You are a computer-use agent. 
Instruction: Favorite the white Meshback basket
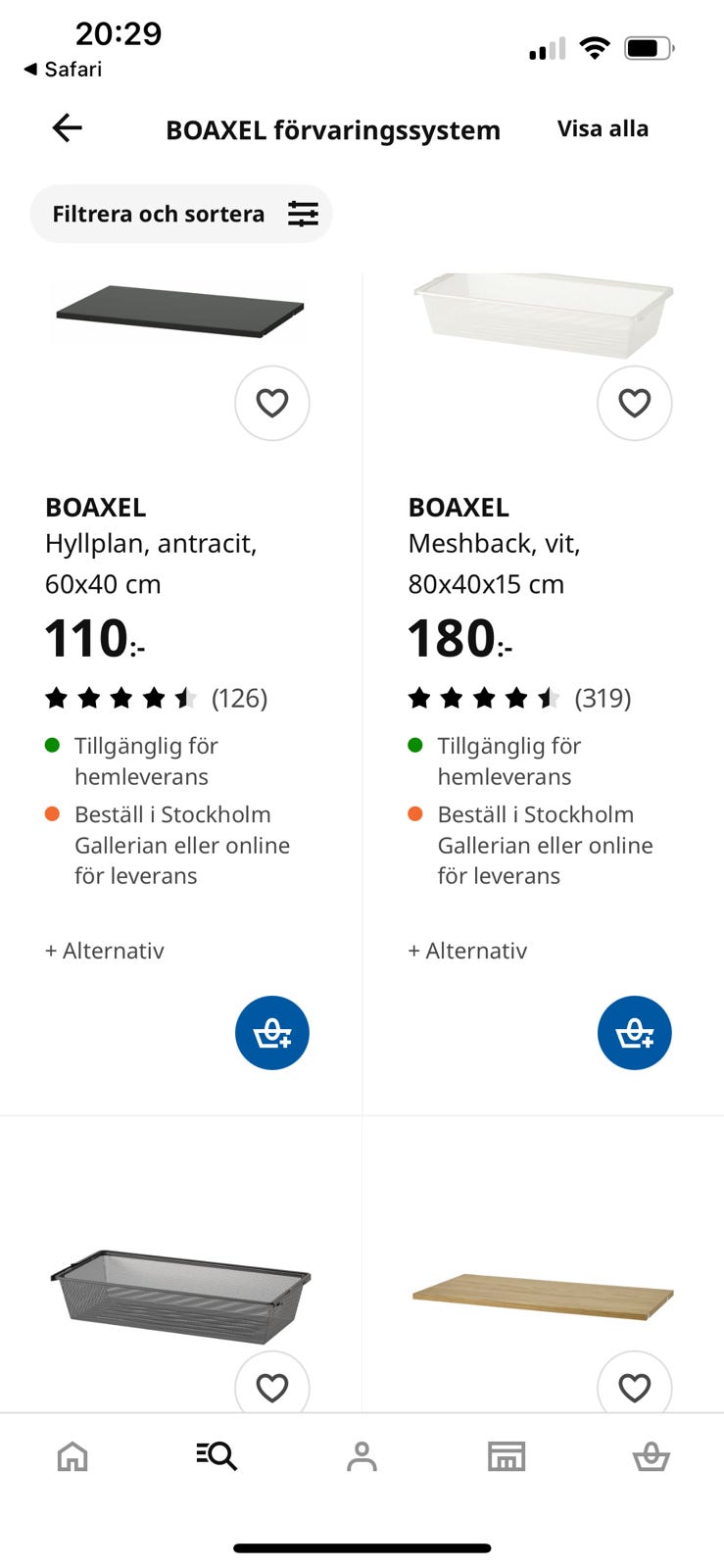coord(635,403)
